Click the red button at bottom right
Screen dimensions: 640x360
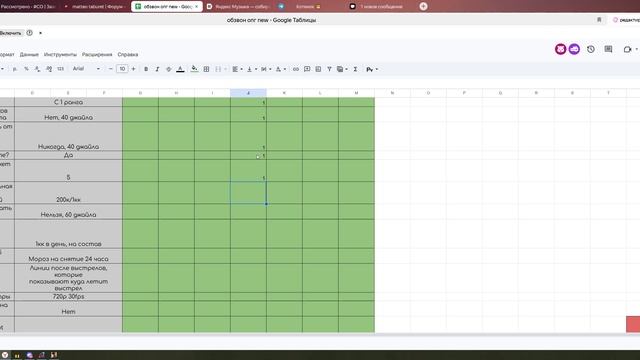(x=633, y=324)
